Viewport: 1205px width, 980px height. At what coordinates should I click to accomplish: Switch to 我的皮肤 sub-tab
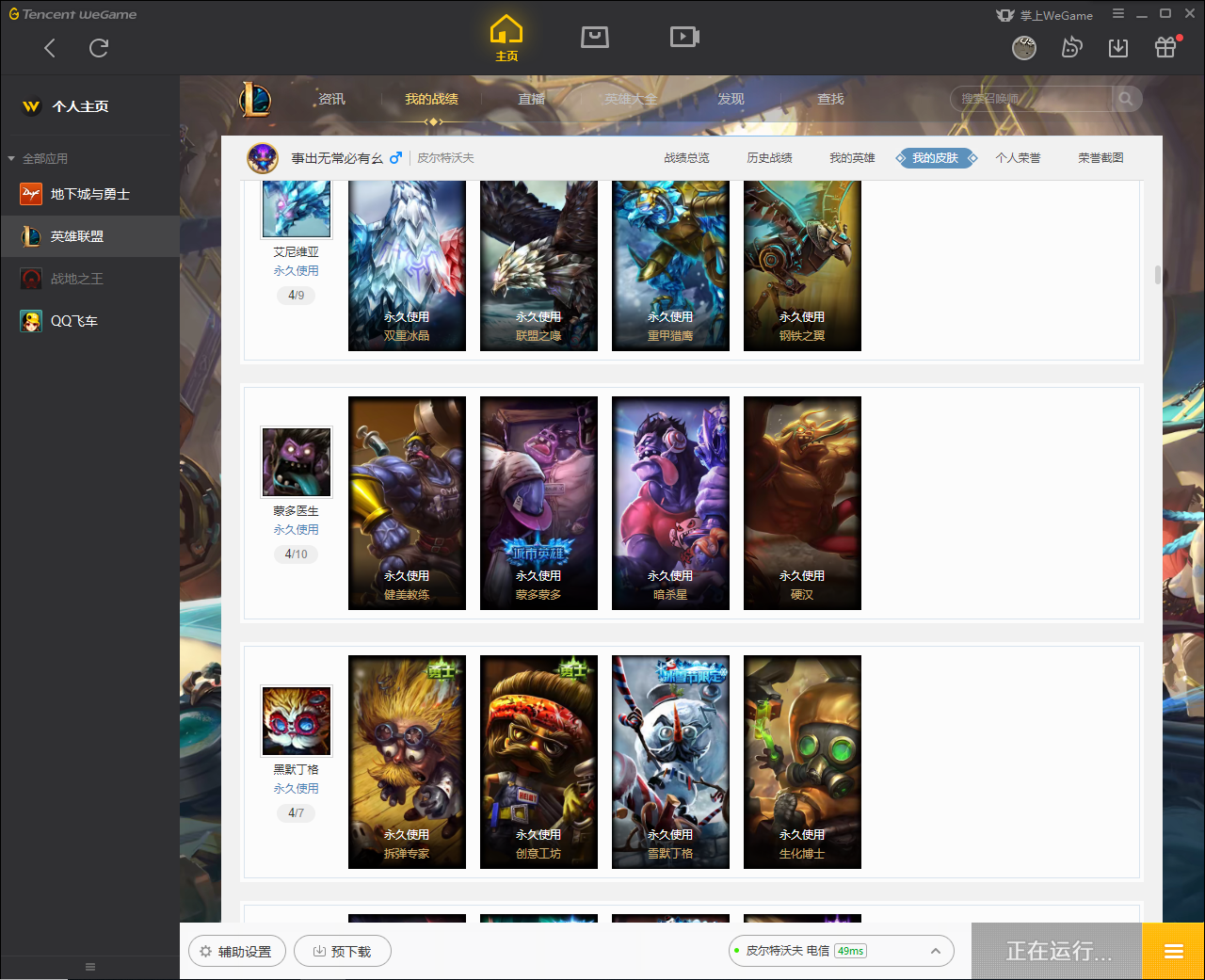[935, 158]
